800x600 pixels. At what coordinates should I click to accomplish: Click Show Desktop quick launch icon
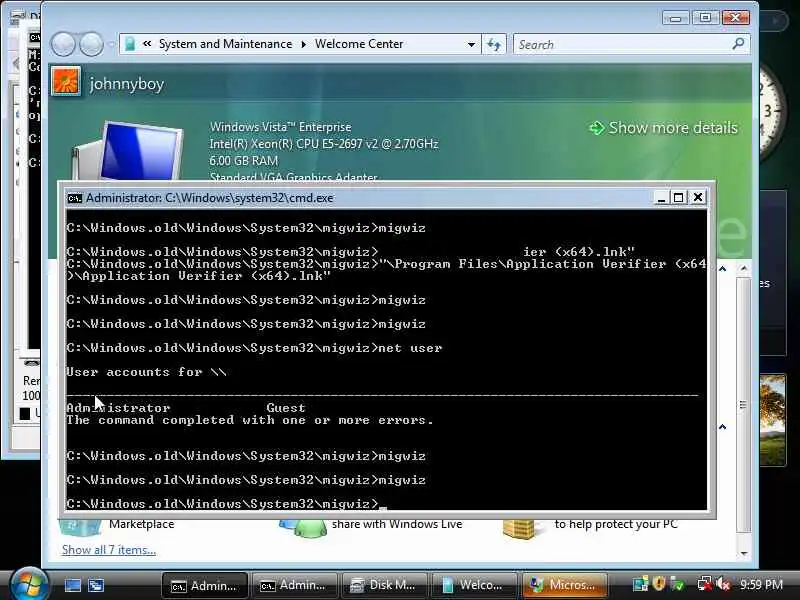(x=72, y=585)
